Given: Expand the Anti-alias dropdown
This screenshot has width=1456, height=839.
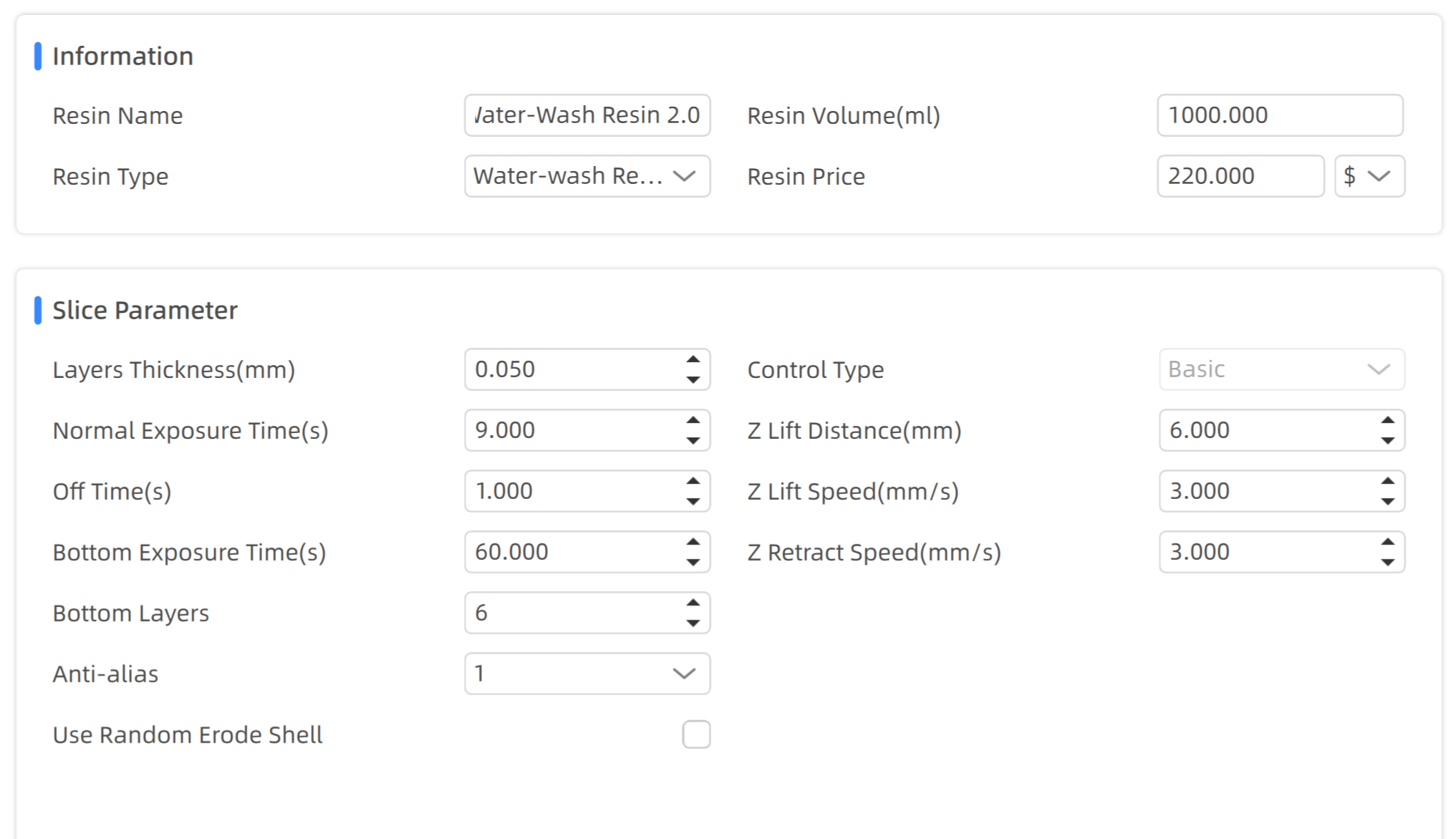Looking at the screenshot, I should tap(587, 674).
